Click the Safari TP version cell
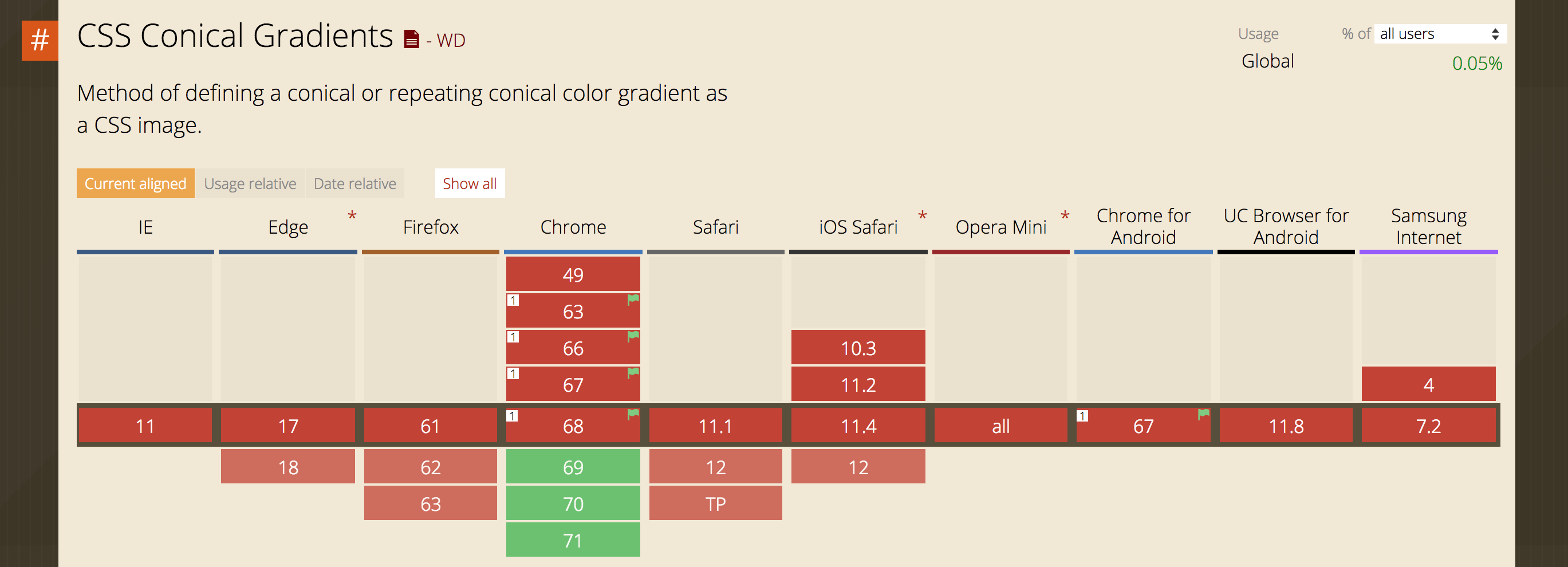 (715, 503)
